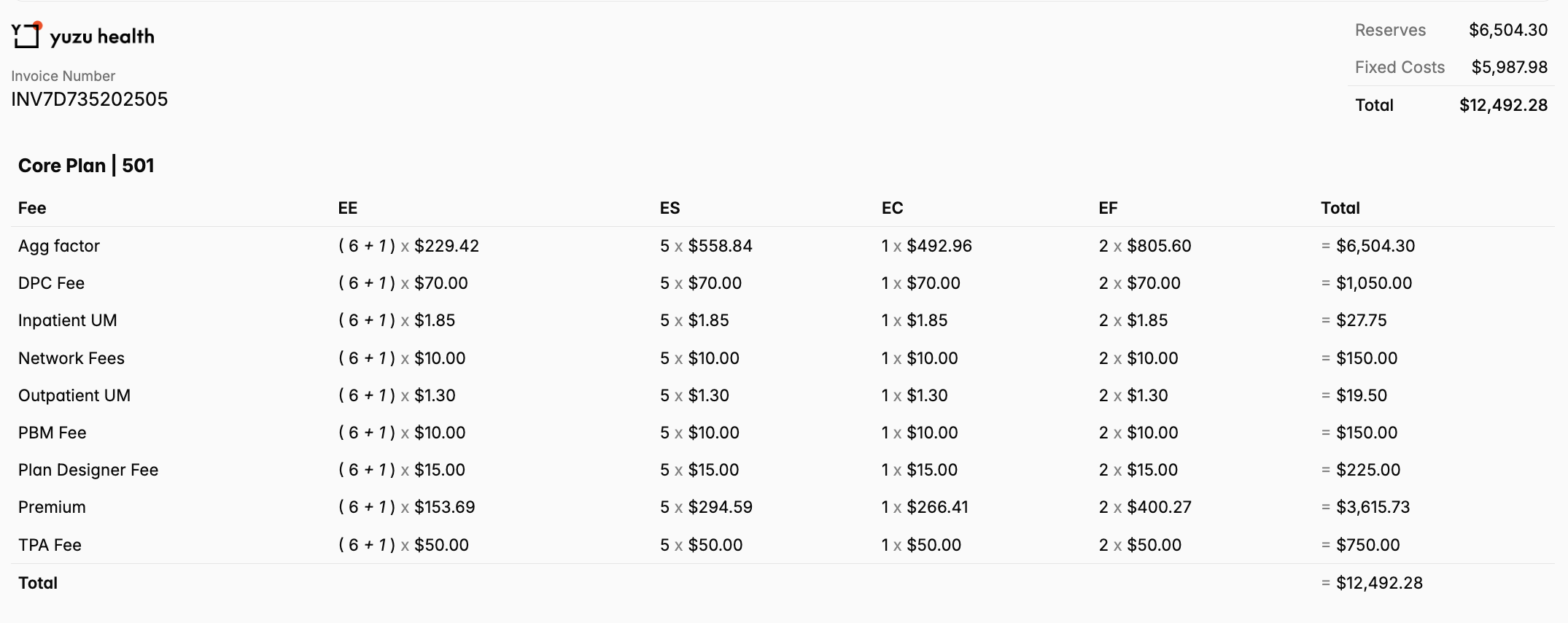Click the Reserves amount $6,504.30
This screenshot has height=623, width=1568.
coord(1507,30)
